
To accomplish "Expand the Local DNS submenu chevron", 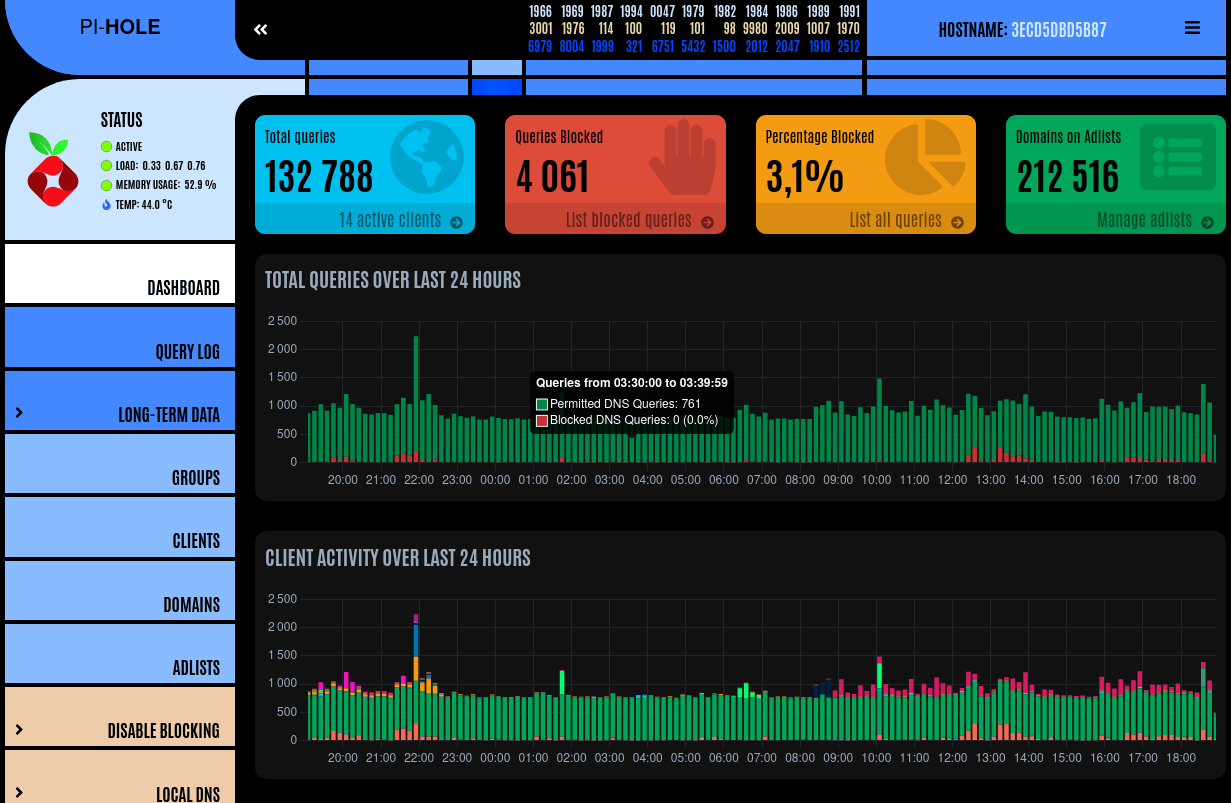I will pyautogui.click(x=19, y=792).
